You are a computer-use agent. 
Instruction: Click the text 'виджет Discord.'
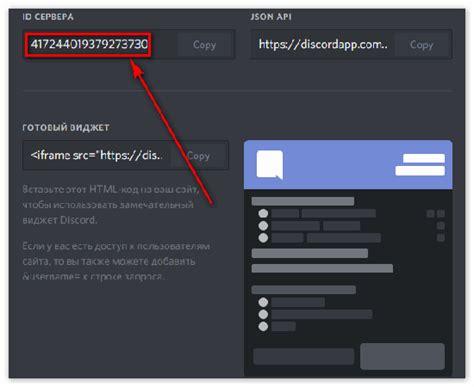point(60,220)
